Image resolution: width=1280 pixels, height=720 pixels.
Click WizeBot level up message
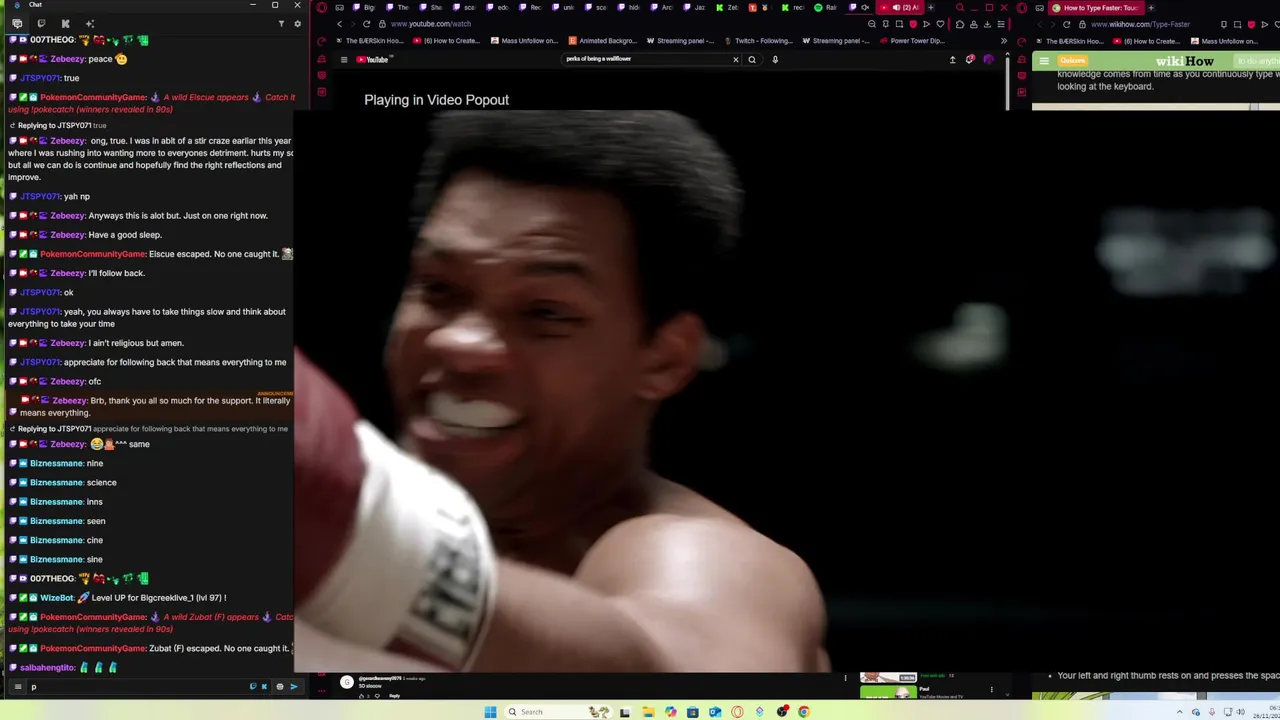(117, 598)
